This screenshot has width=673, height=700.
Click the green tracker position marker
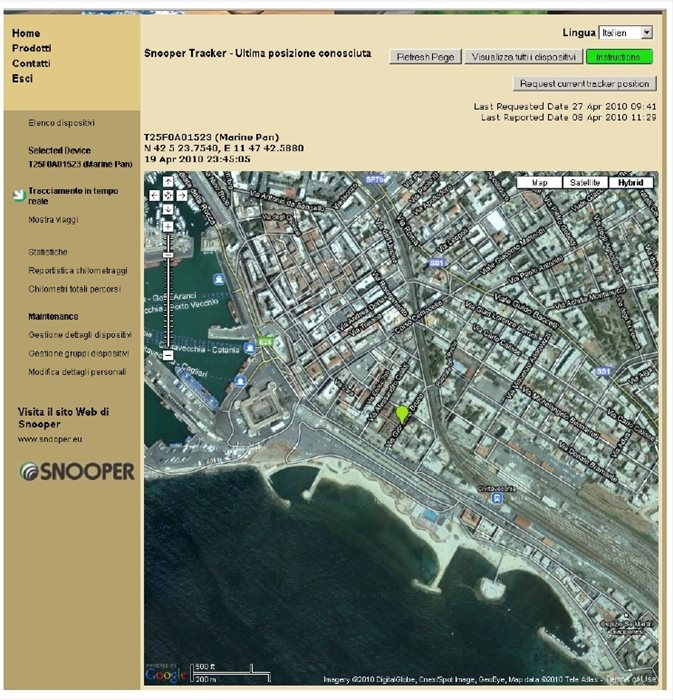(402, 415)
